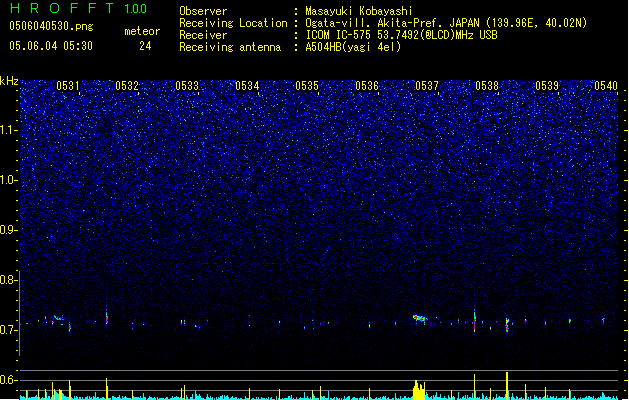Viewport: 629px width, 400px height.
Task: Click the 0532 time marker
Action: [127, 86]
